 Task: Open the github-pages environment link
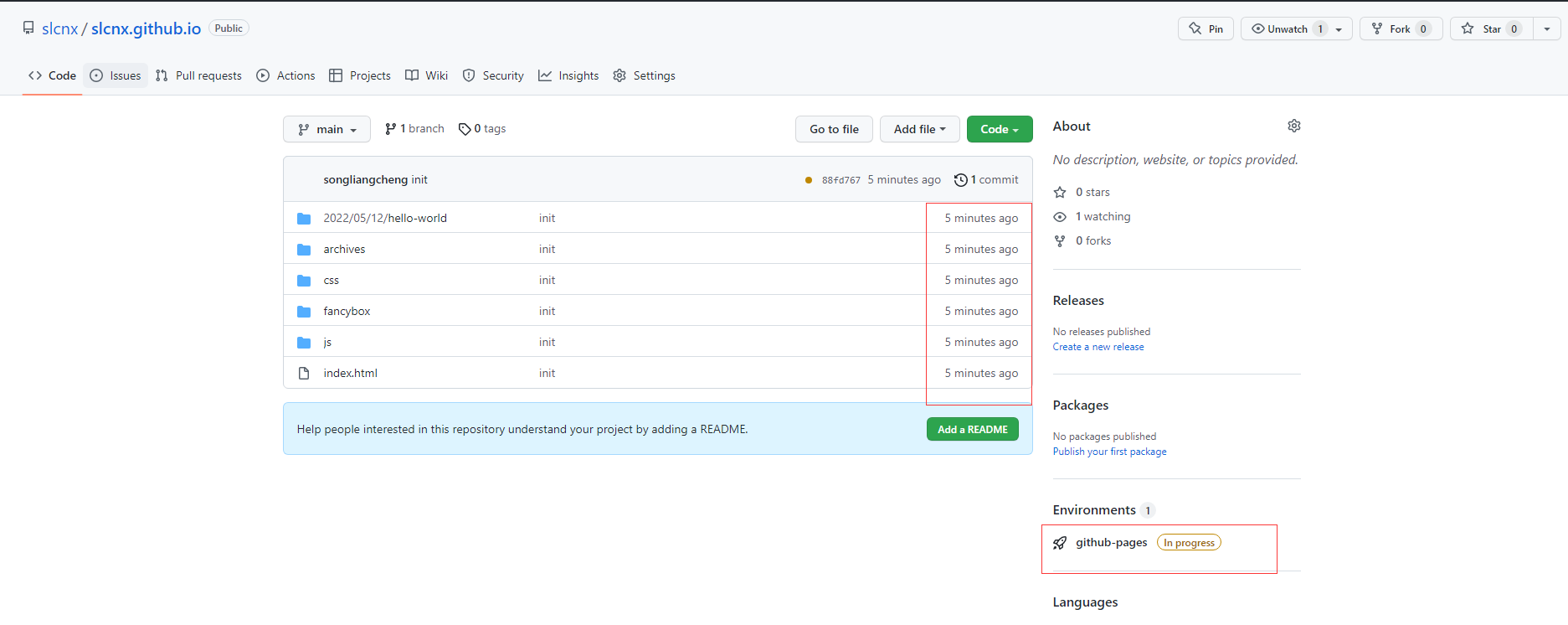point(1112,542)
